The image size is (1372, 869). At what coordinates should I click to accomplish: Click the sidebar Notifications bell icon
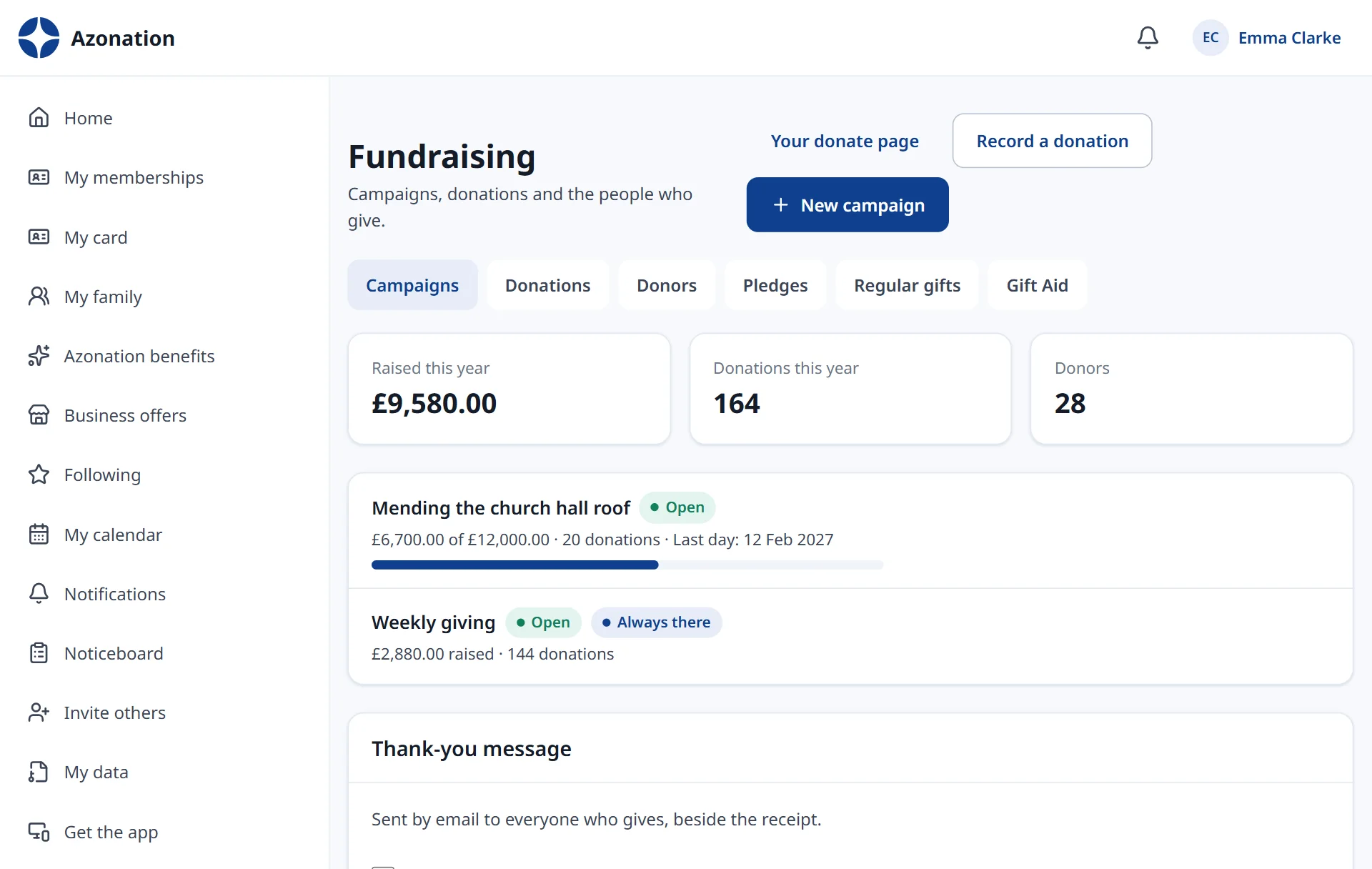(39, 594)
